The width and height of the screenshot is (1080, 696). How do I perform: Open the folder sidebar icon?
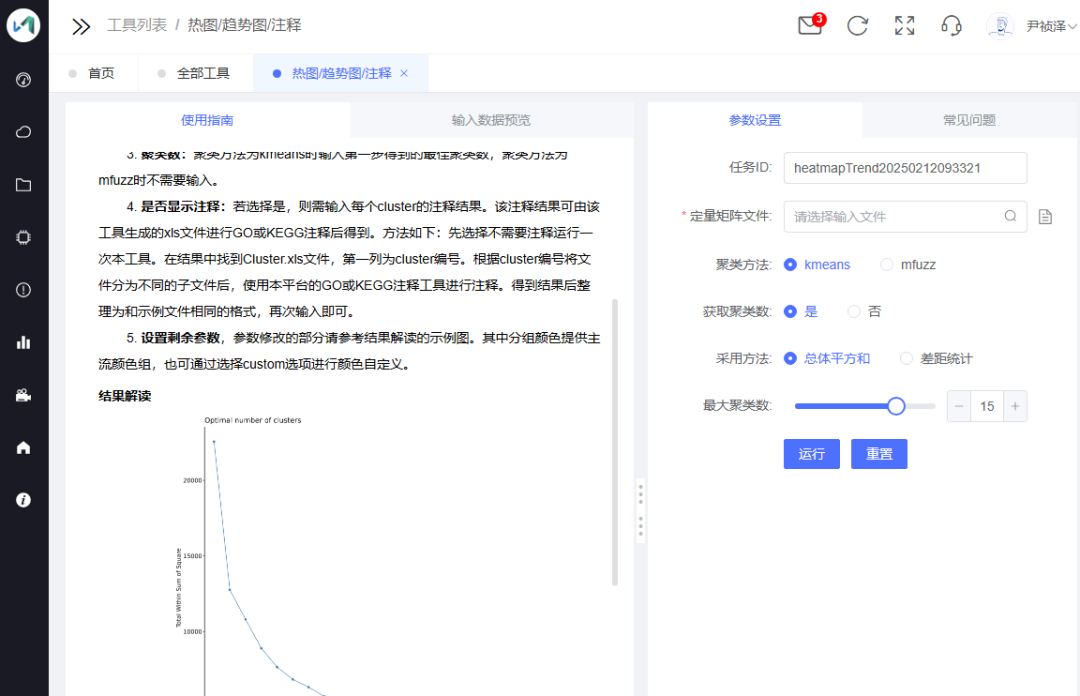[x=23, y=185]
